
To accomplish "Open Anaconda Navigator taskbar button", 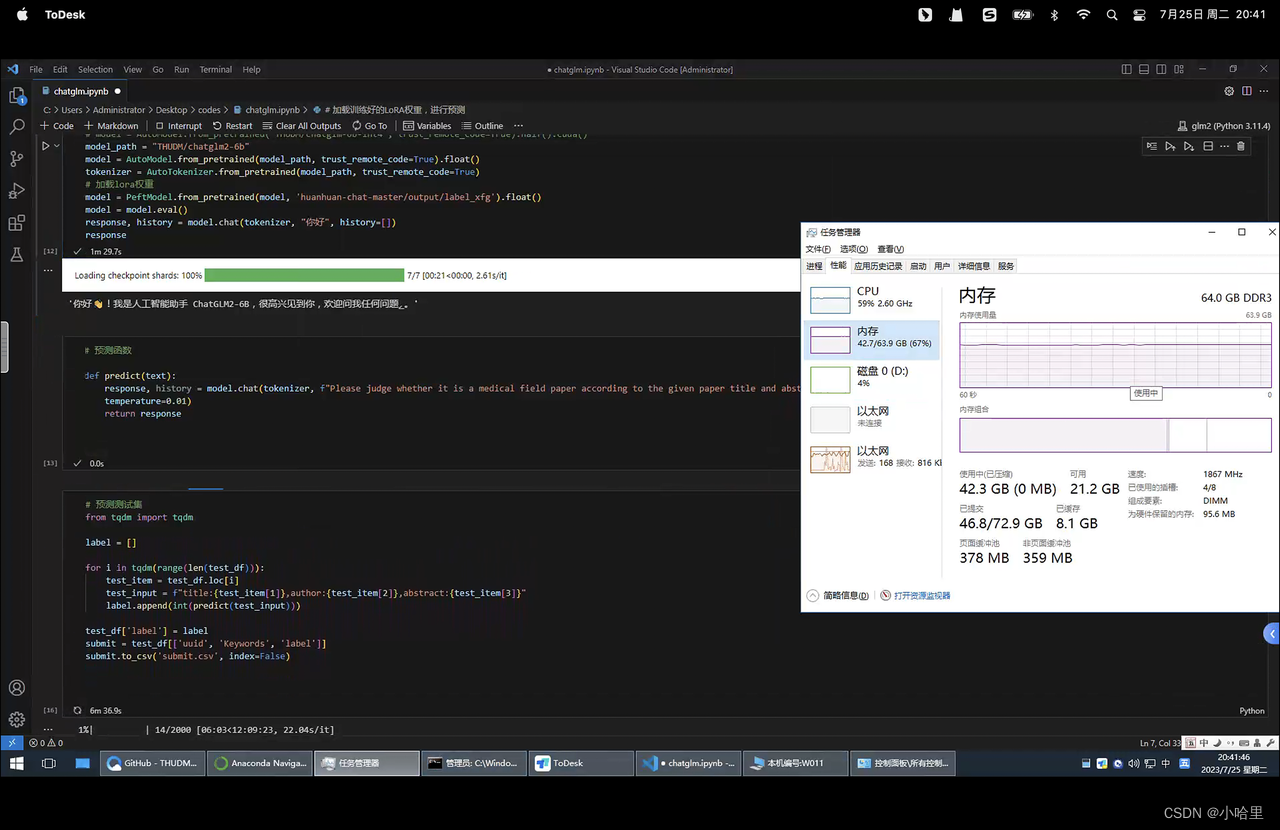I will point(262,763).
